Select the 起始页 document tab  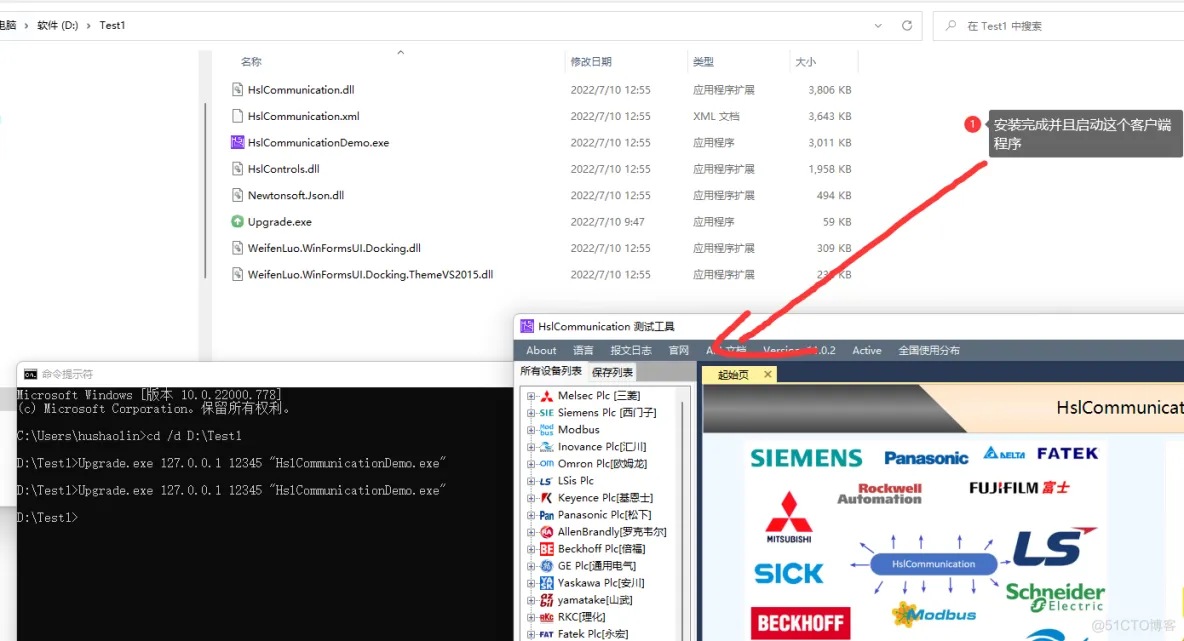732,374
